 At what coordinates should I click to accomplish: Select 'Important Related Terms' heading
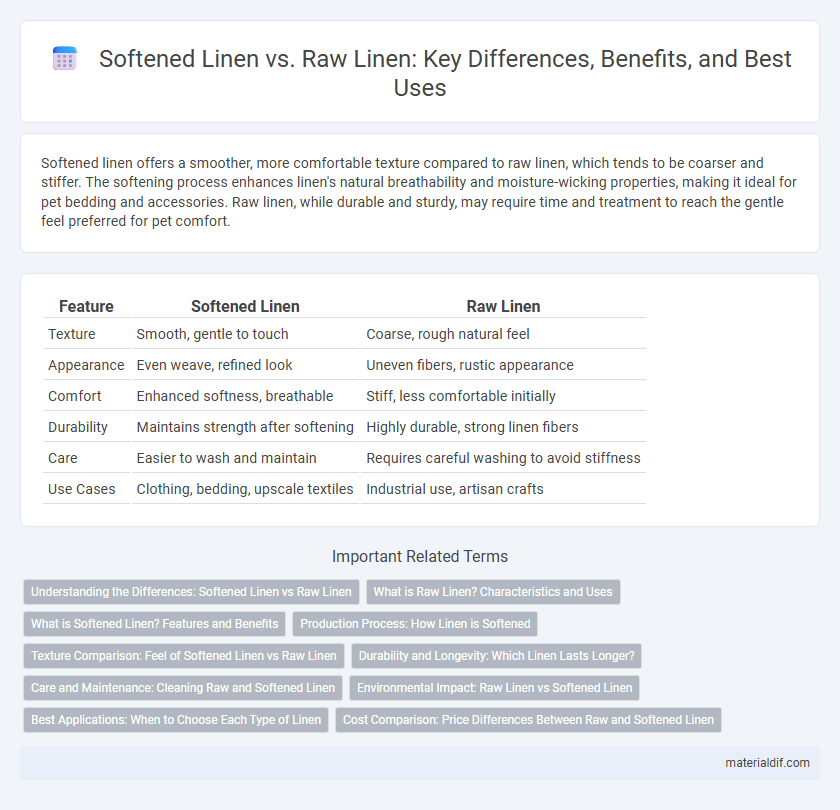pyautogui.click(x=420, y=557)
